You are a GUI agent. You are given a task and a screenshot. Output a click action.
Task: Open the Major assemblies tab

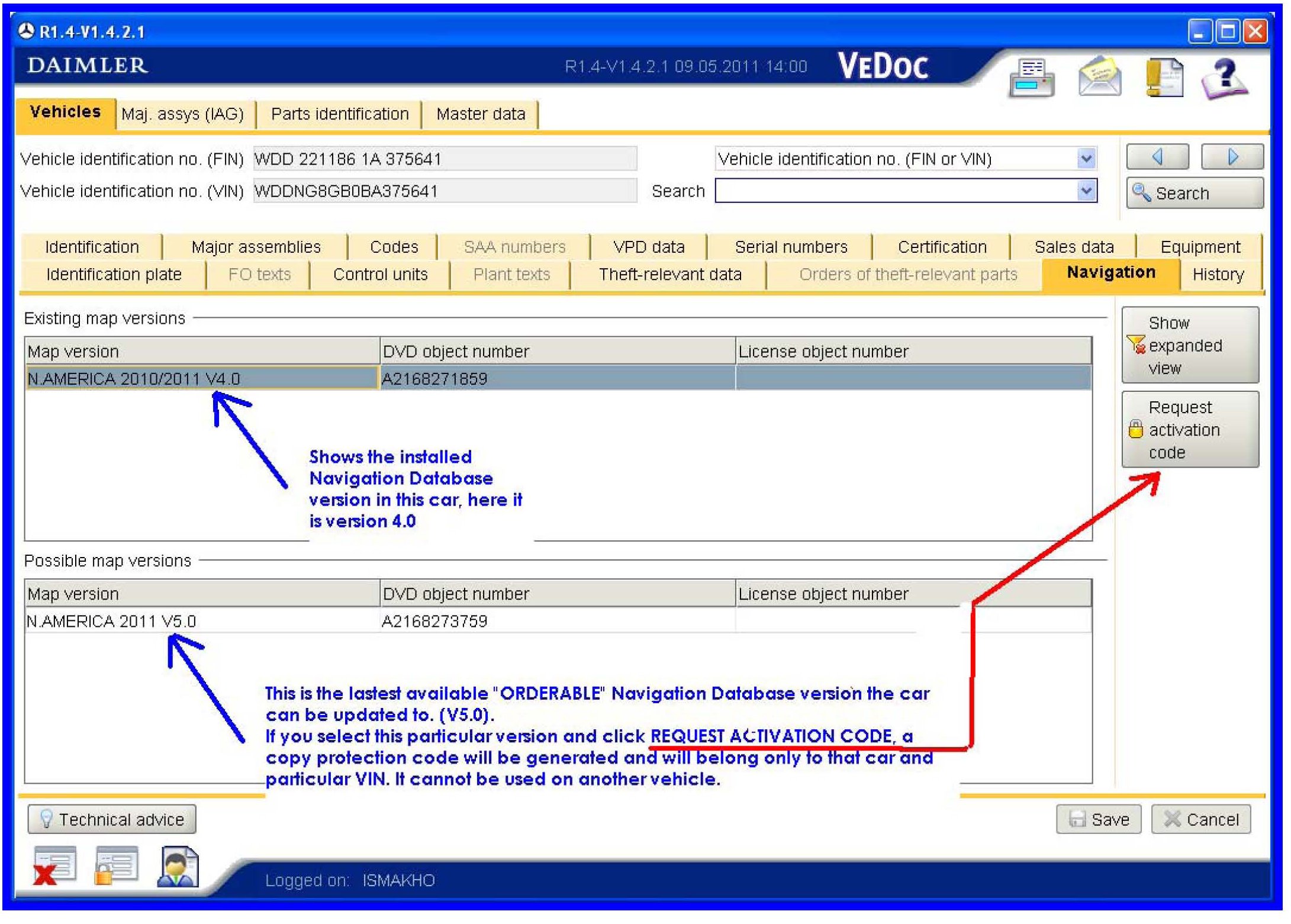click(x=256, y=247)
